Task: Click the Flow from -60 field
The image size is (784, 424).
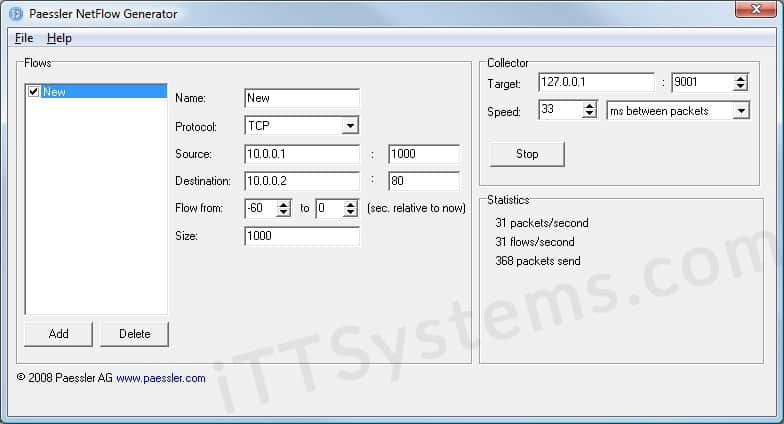Action: pos(261,208)
